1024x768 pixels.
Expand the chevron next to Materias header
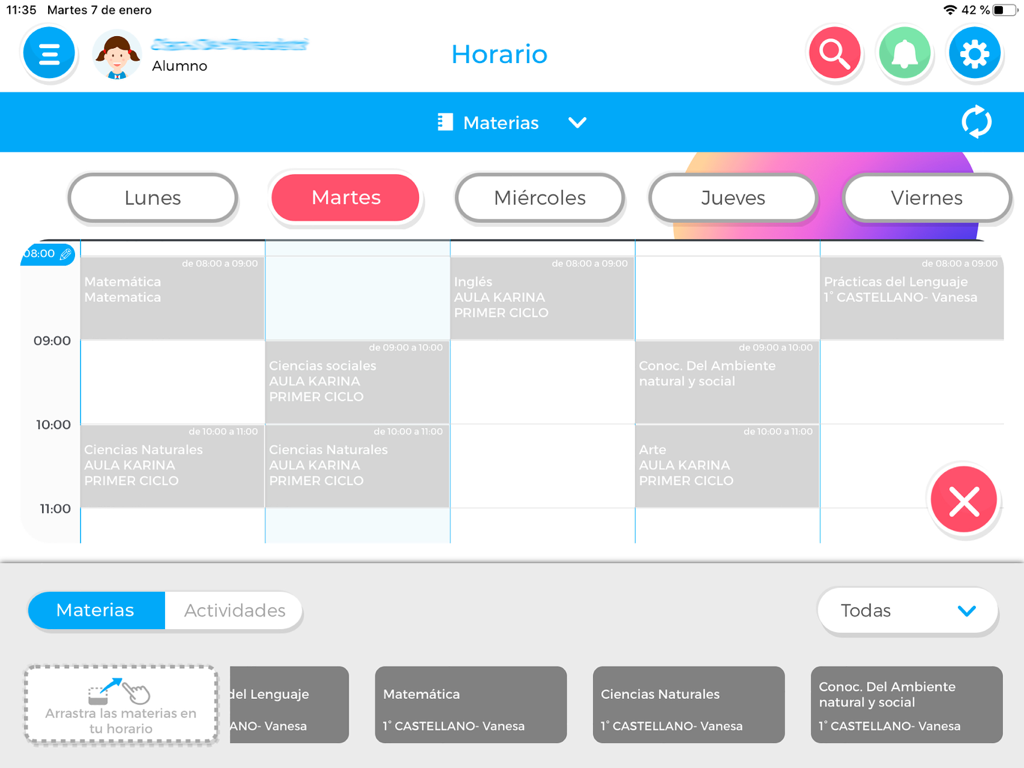[578, 122]
